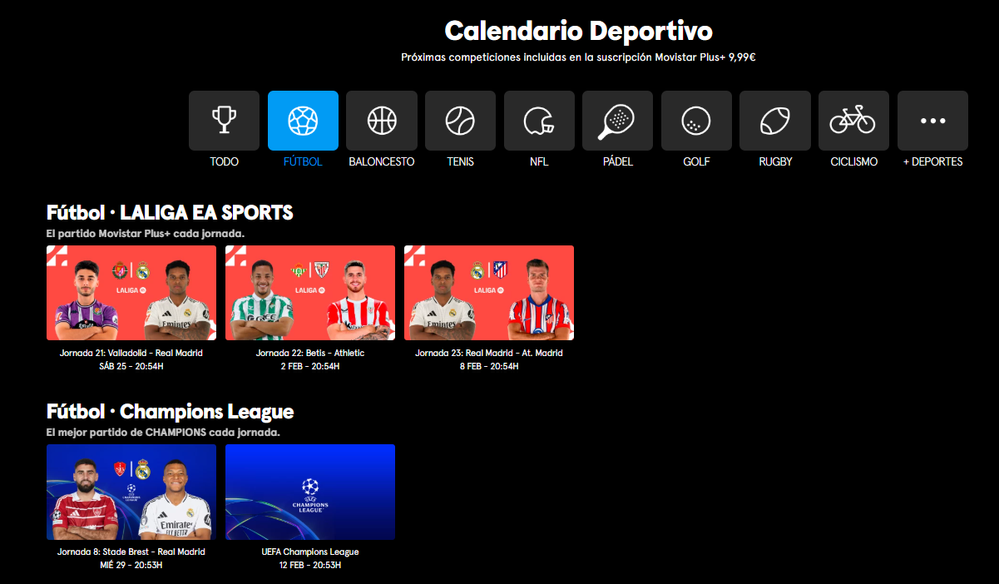Select the Golf ball icon

point(696,121)
